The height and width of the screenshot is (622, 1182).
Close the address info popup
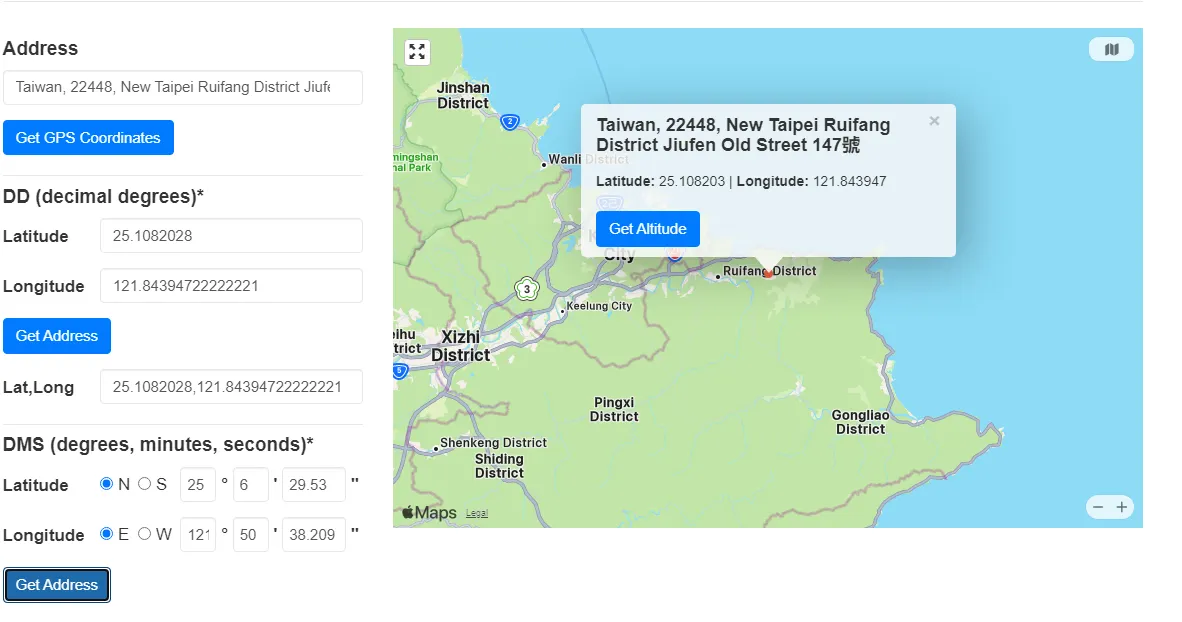(x=934, y=121)
